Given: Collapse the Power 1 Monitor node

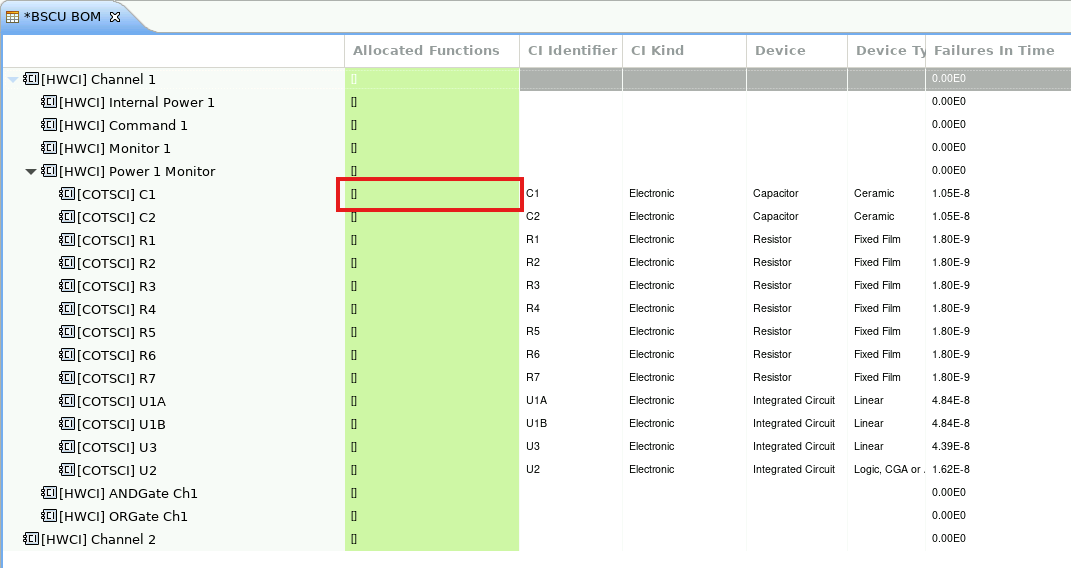Looking at the screenshot, I should 30,171.
